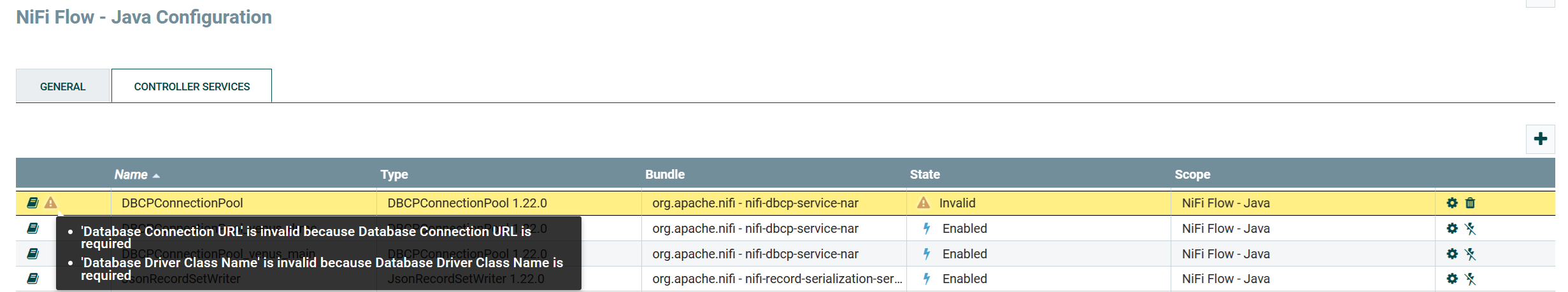Click the Invalid warning triangle in State column
The image size is (1568, 292).
[923, 203]
